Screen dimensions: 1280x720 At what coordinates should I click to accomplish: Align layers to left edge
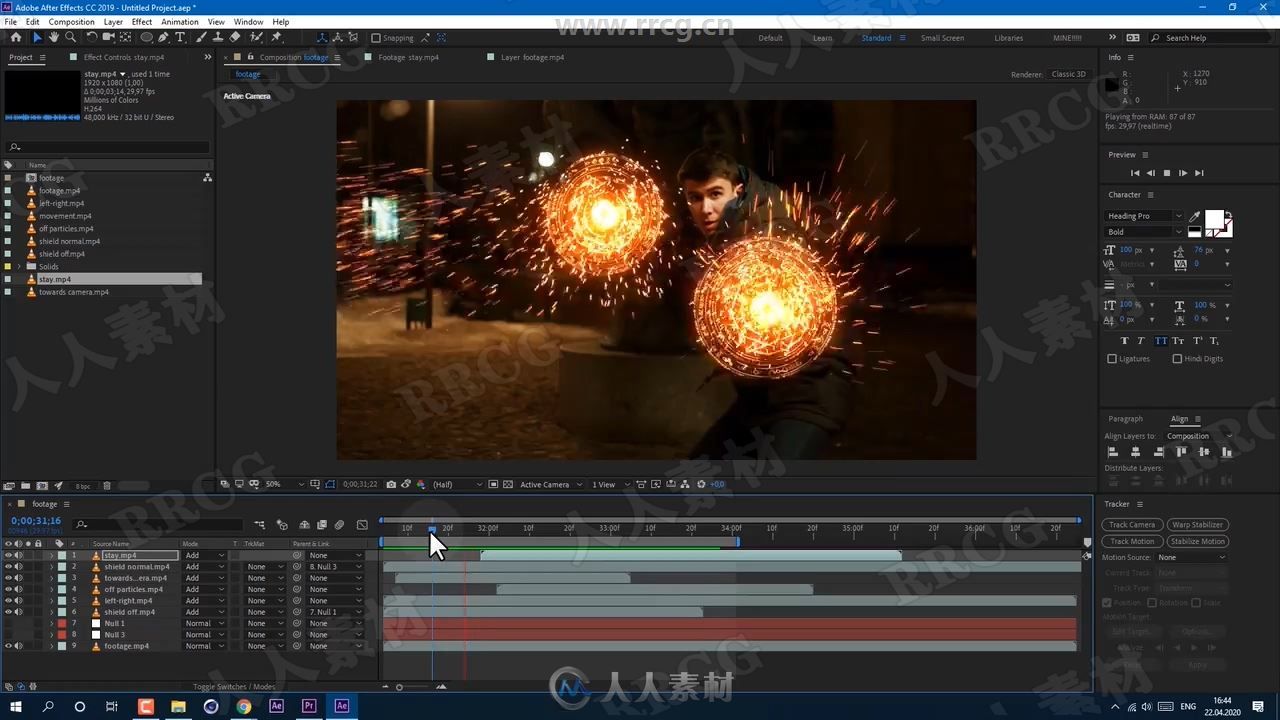coord(1112,452)
